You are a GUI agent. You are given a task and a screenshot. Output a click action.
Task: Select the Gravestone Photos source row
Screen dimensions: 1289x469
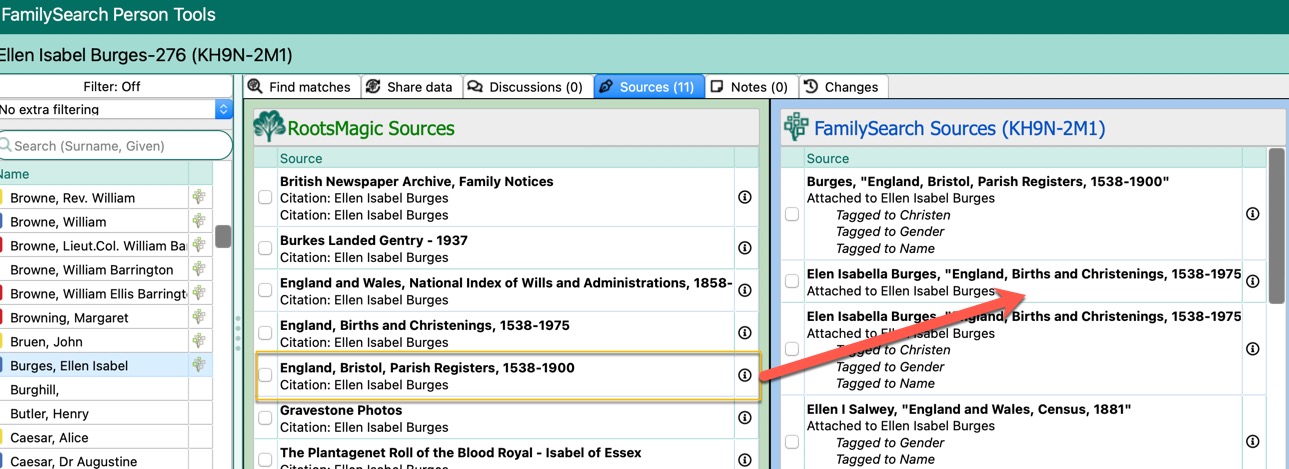pyautogui.click(x=508, y=418)
